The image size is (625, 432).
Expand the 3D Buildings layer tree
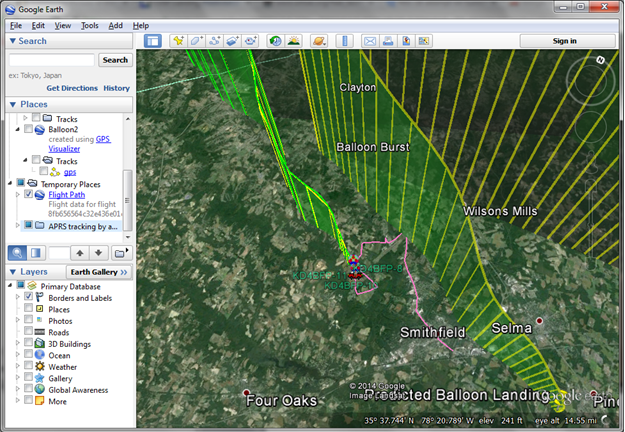click(x=17, y=343)
